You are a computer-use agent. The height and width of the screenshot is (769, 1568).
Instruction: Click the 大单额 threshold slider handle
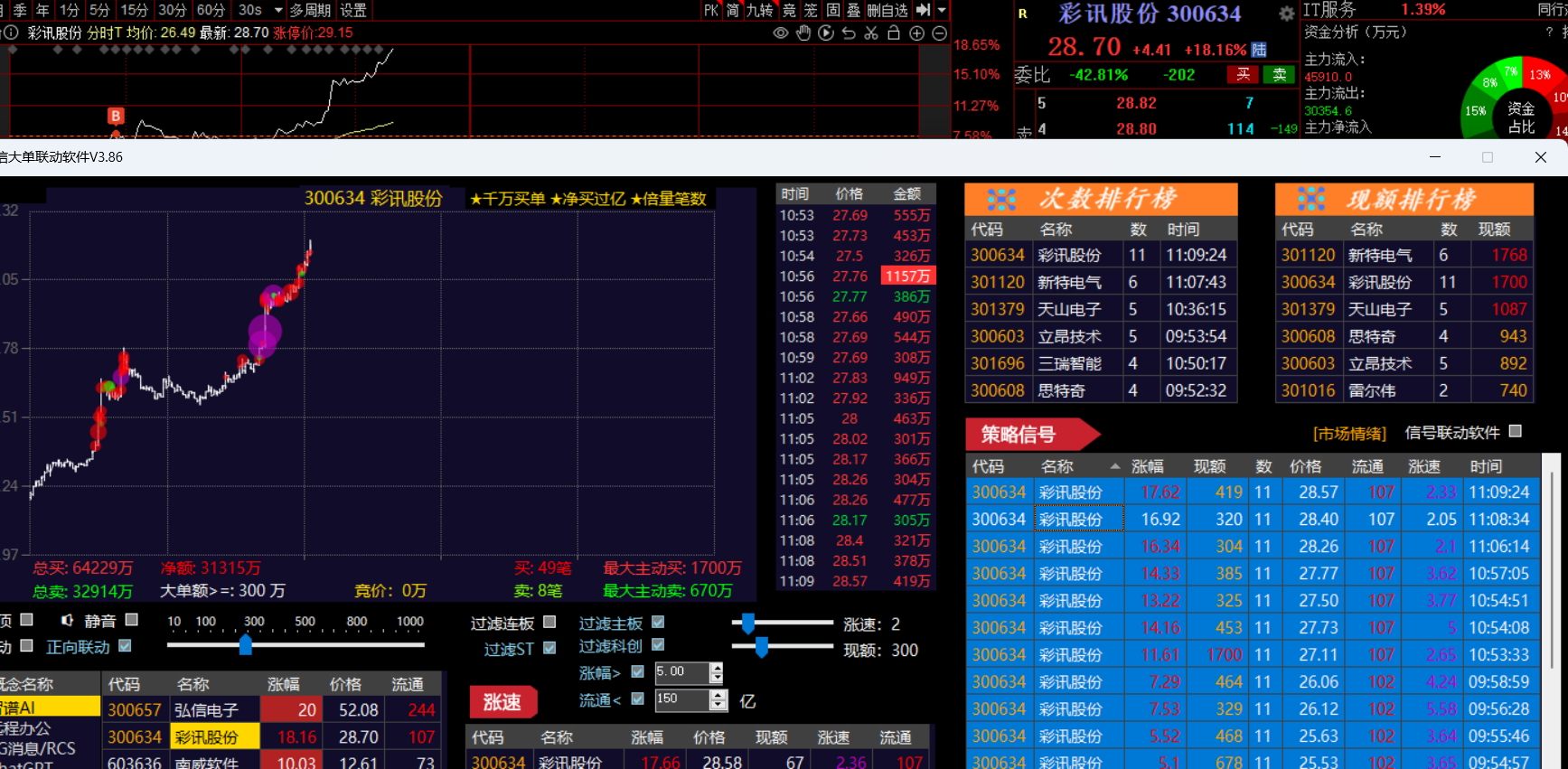(246, 644)
